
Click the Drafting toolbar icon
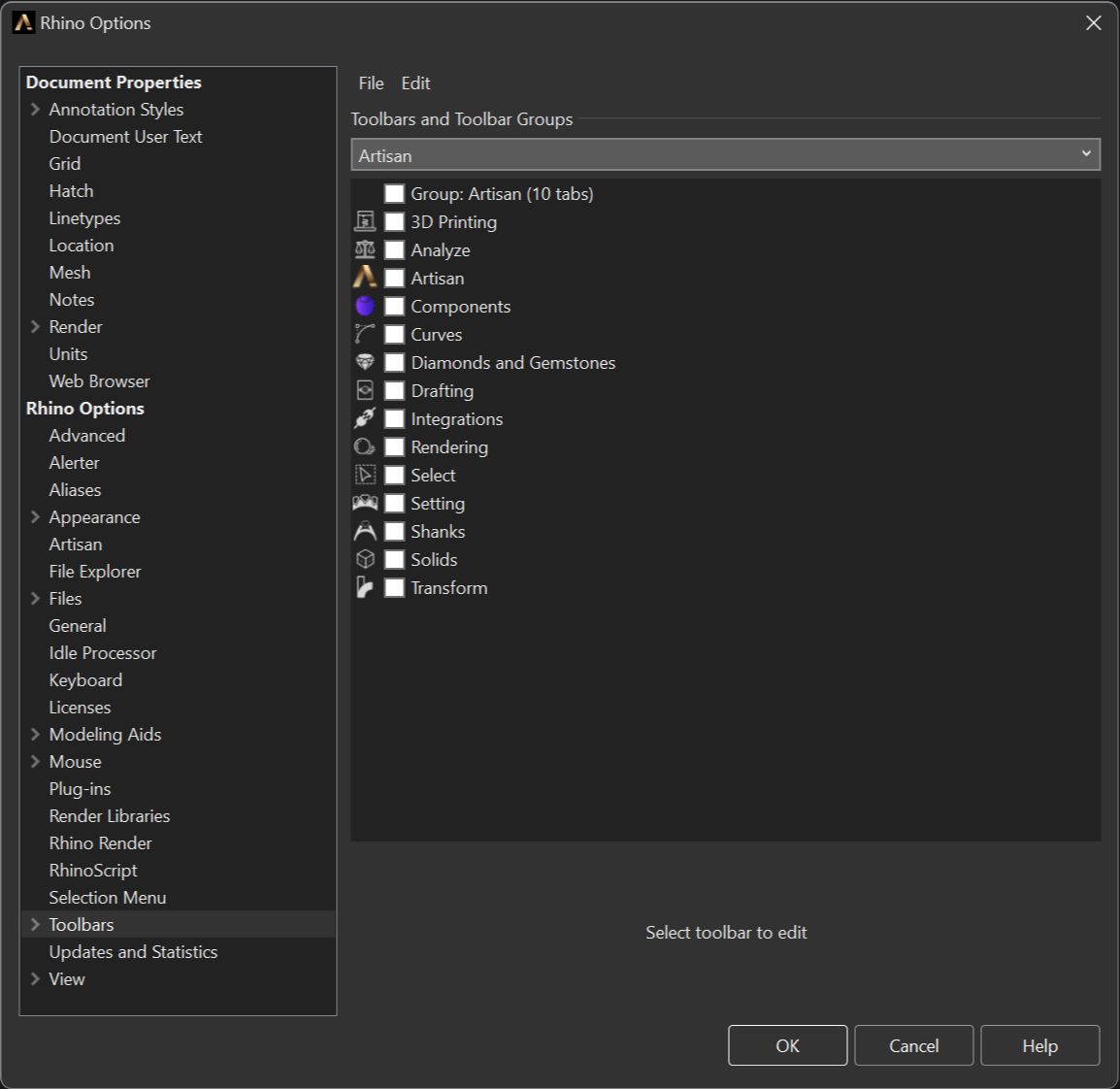tap(365, 390)
